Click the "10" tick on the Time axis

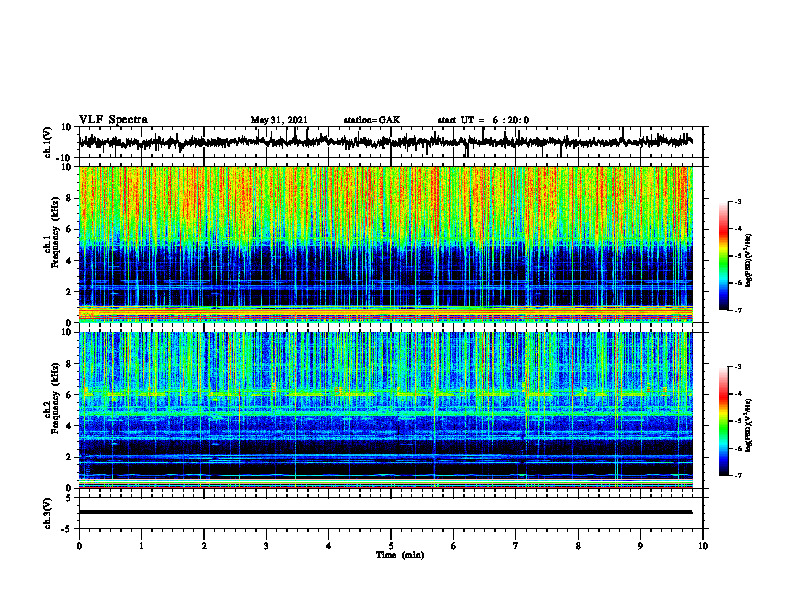pos(703,546)
